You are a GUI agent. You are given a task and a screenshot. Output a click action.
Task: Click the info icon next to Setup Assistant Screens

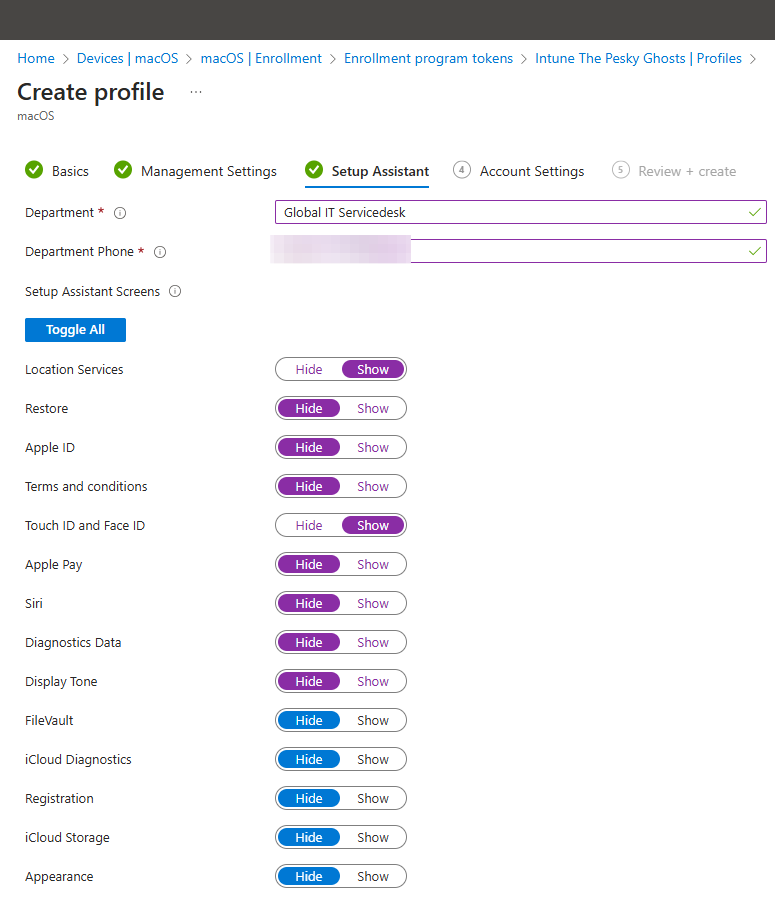pyautogui.click(x=175, y=291)
